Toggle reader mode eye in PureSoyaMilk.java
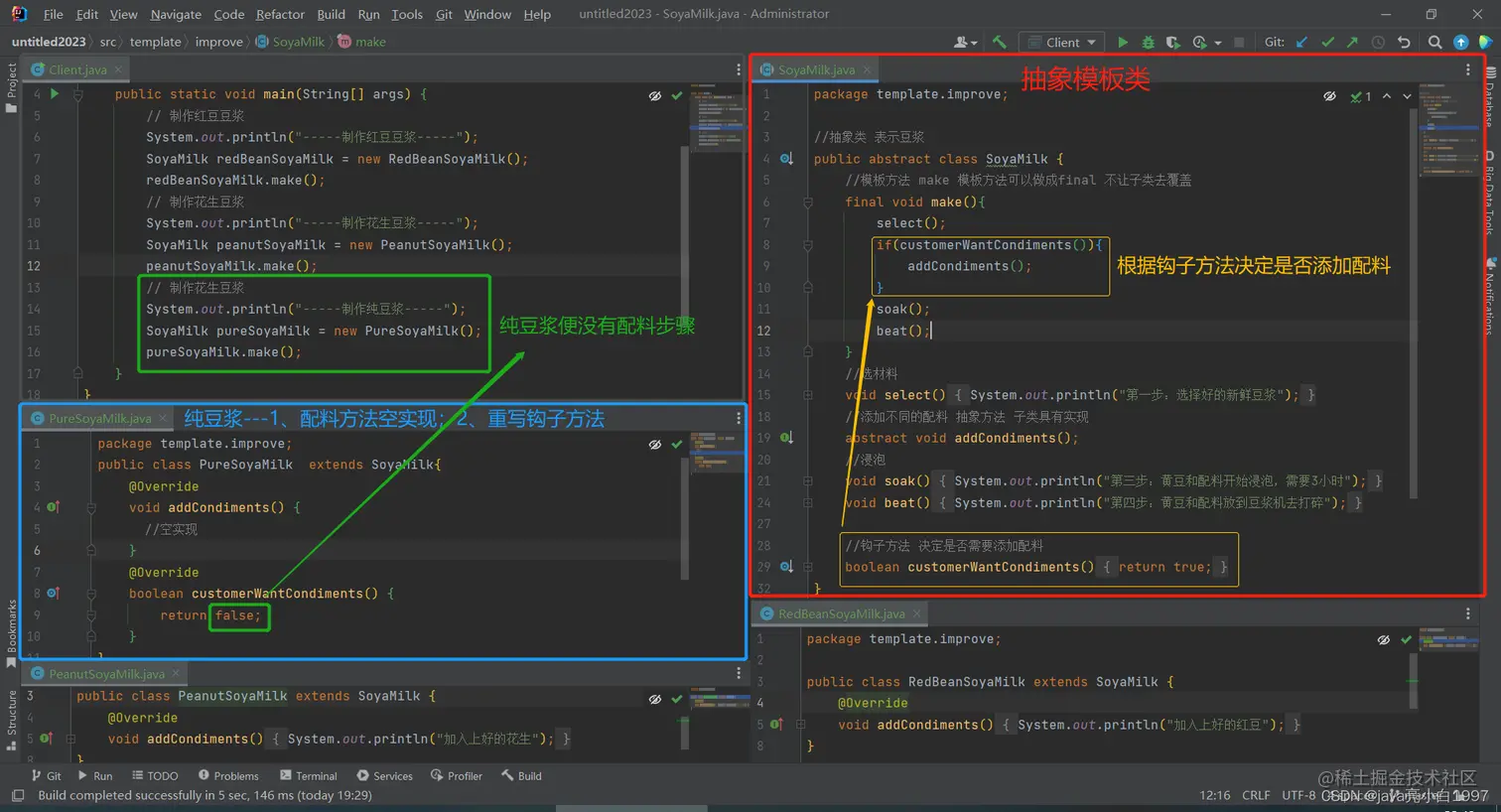This screenshot has width=1501, height=812. pyautogui.click(x=655, y=445)
